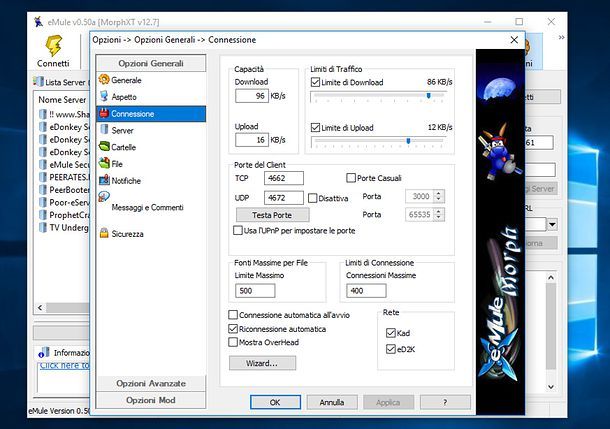This screenshot has width=610, height=429.
Task: Check the Disattiva UDP checkbox
Action: tap(312, 198)
